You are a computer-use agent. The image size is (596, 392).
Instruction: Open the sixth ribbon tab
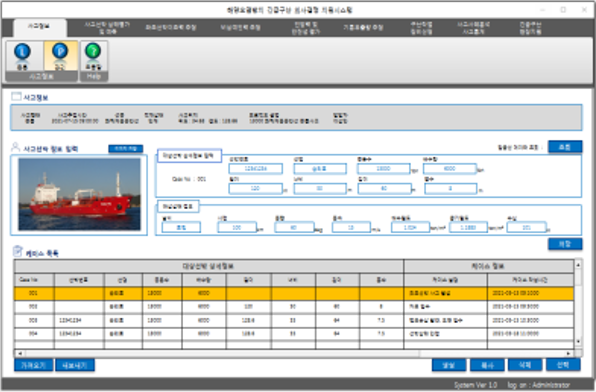coord(363,27)
